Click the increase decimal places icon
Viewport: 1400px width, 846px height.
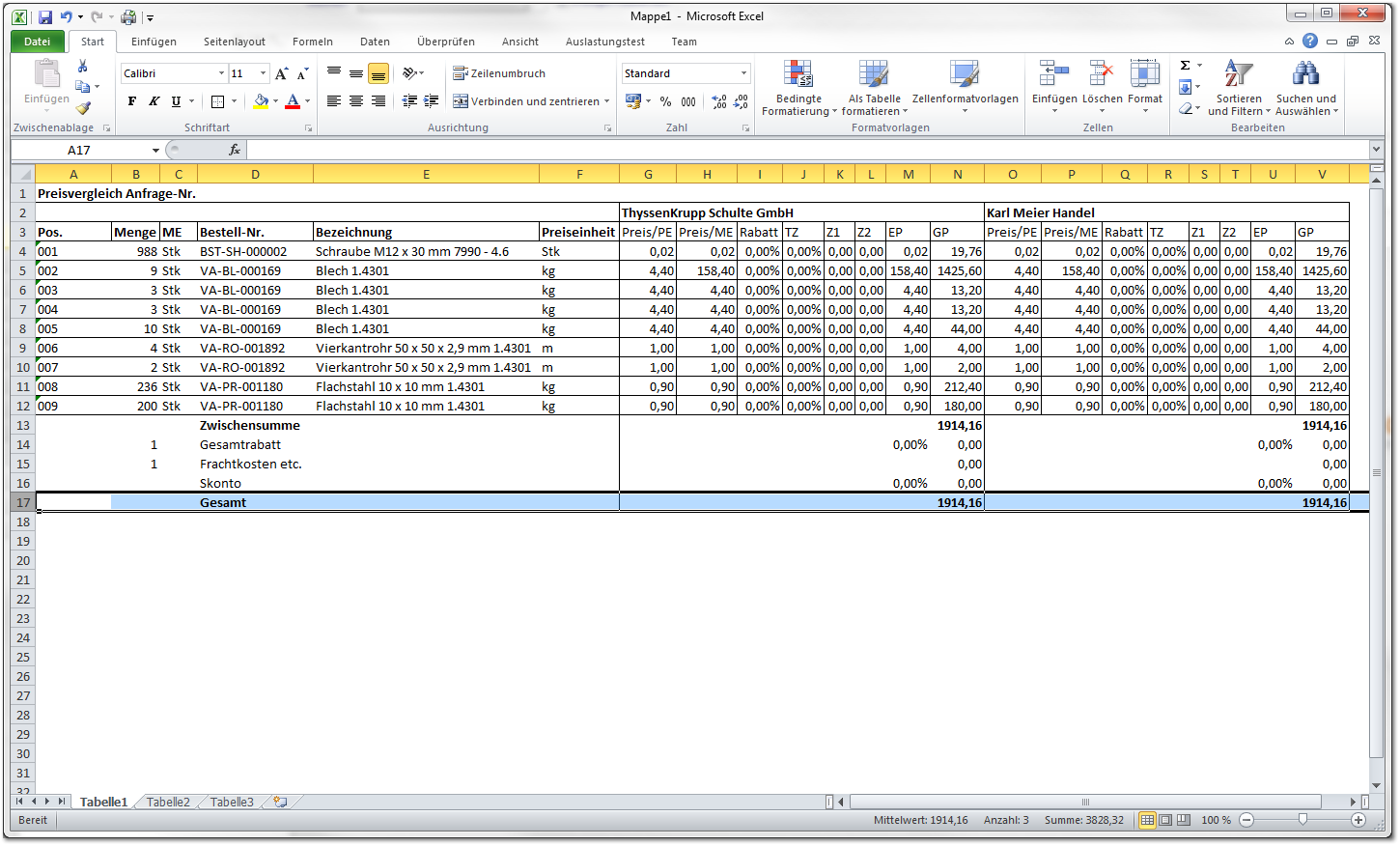pos(719,101)
